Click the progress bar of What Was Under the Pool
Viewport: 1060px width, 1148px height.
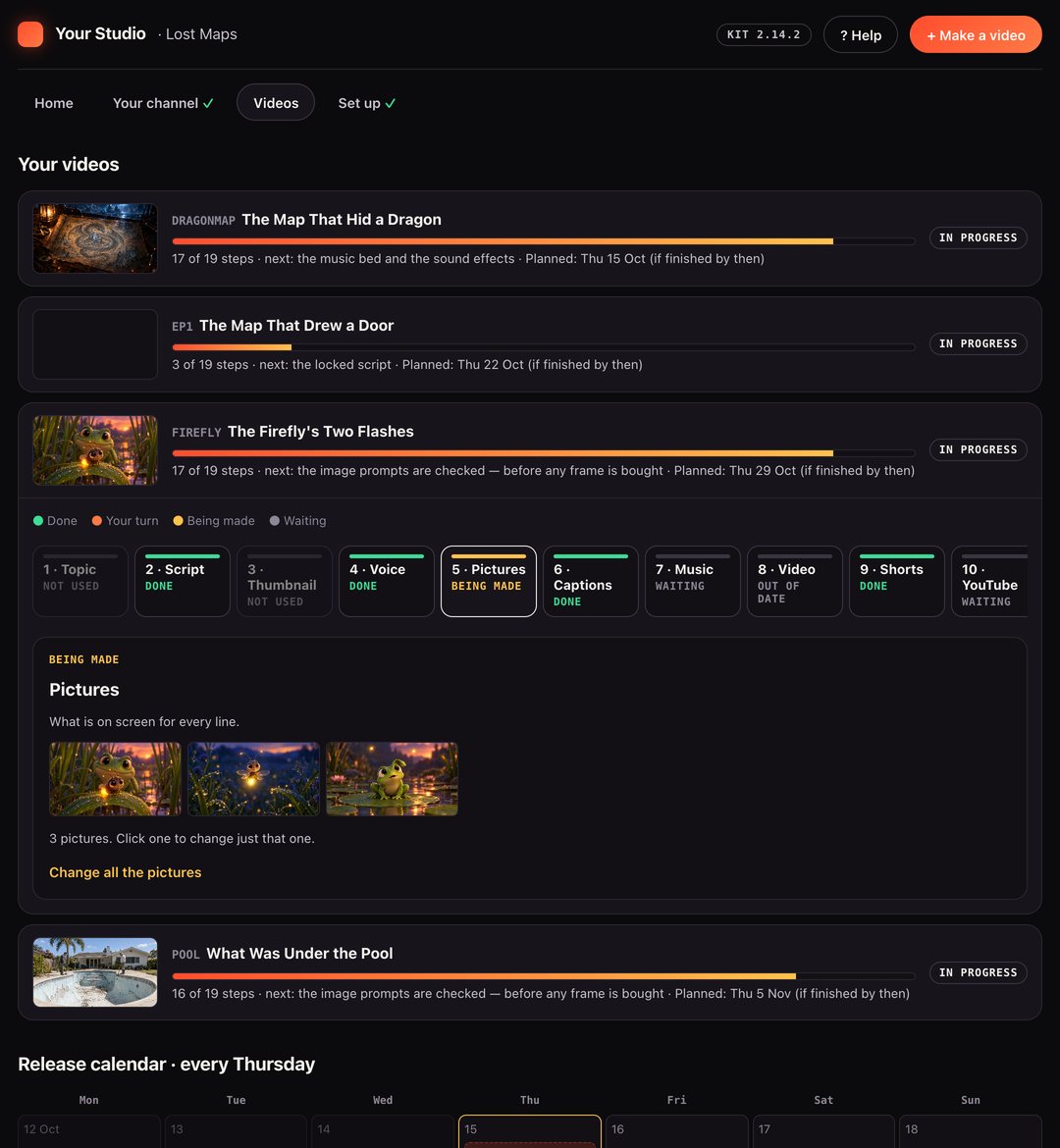tap(544, 976)
